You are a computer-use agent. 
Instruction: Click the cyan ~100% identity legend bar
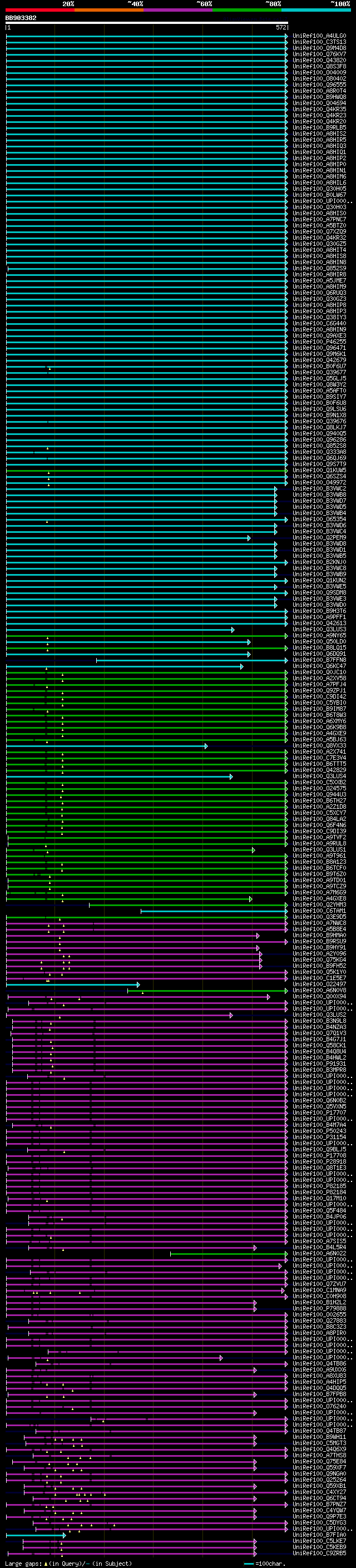click(x=316, y=10)
